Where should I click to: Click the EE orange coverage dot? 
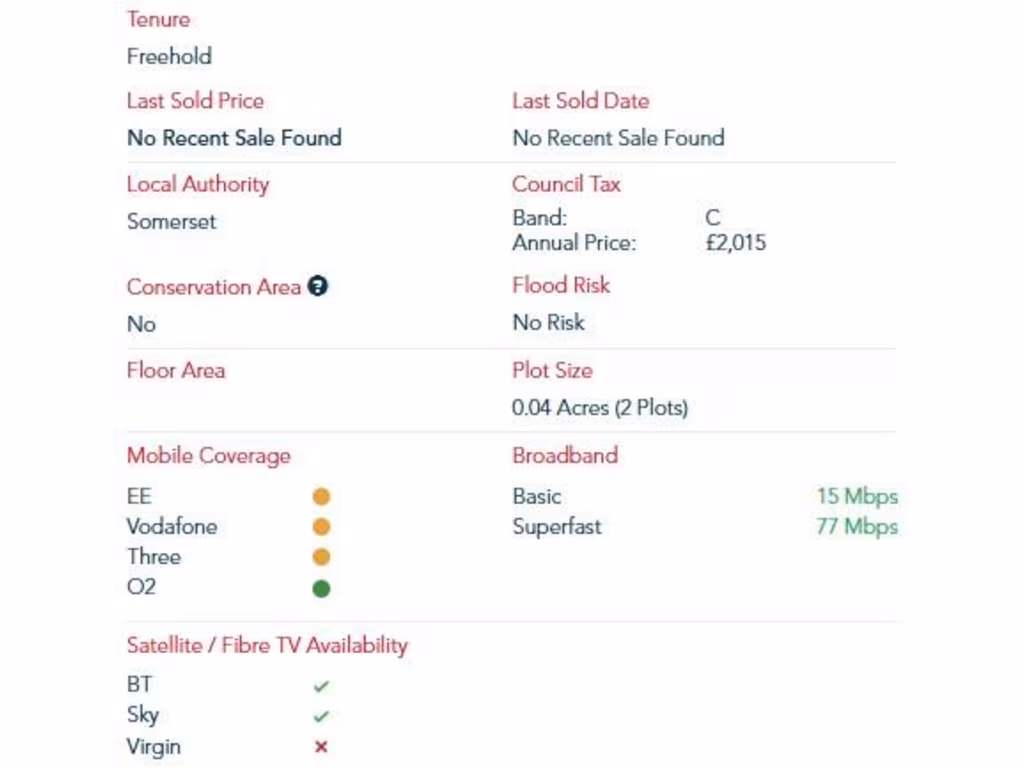(321, 497)
